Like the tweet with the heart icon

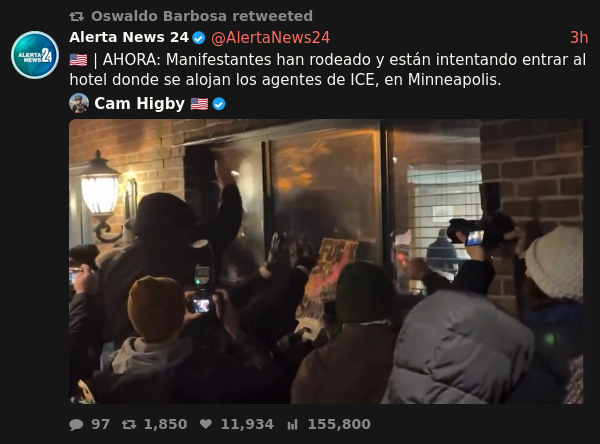pos(206,424)
